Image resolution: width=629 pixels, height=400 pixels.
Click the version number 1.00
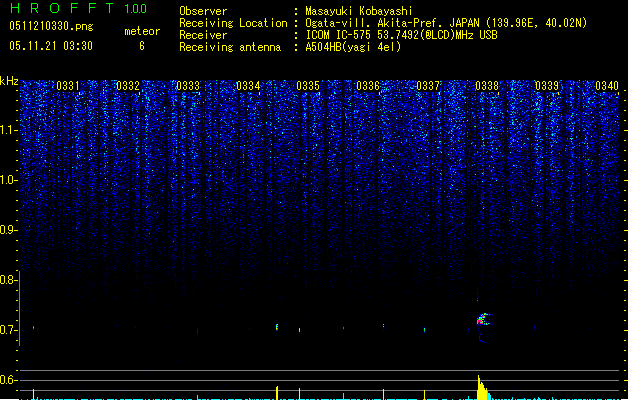coord(135,9)
